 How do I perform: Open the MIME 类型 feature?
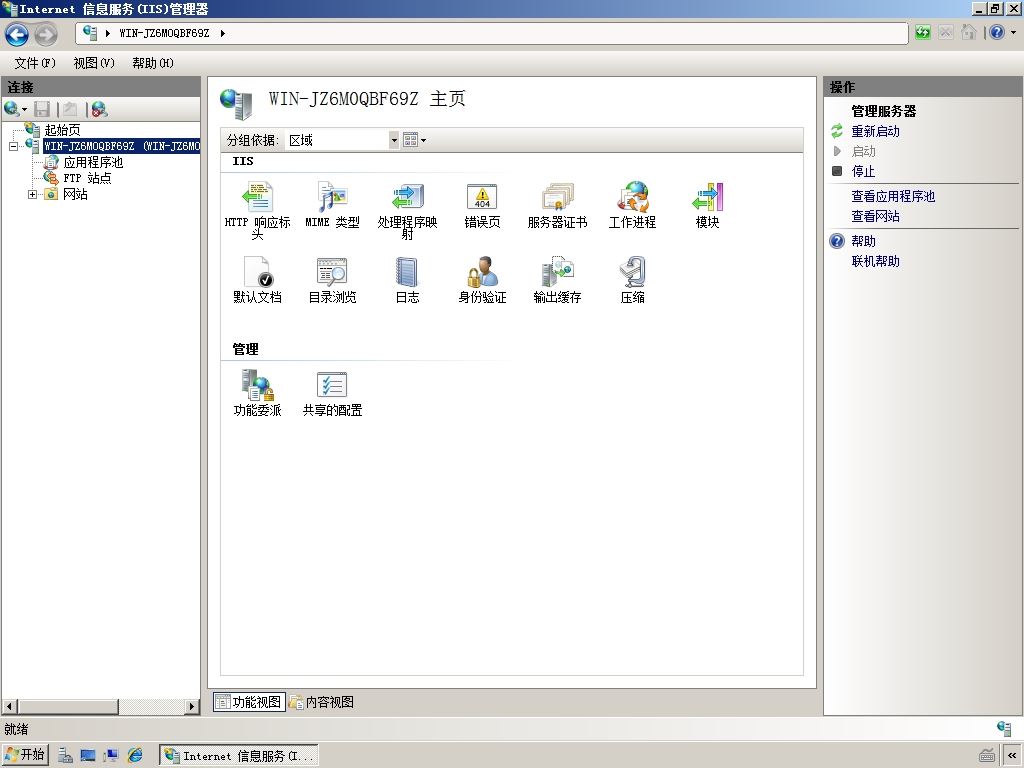pyautogui.click(x=332, y=205)
